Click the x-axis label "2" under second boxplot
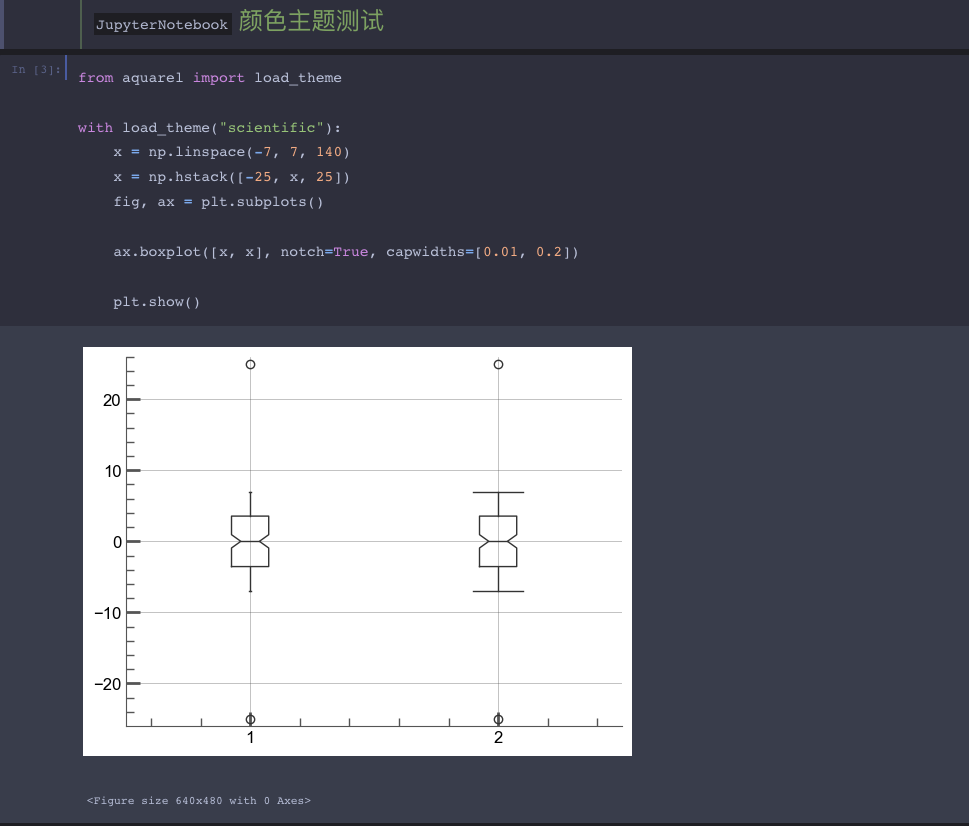Image resolution: width=969 pixels, height=826 pixels. pyautogui.click(x=497, y=738)
